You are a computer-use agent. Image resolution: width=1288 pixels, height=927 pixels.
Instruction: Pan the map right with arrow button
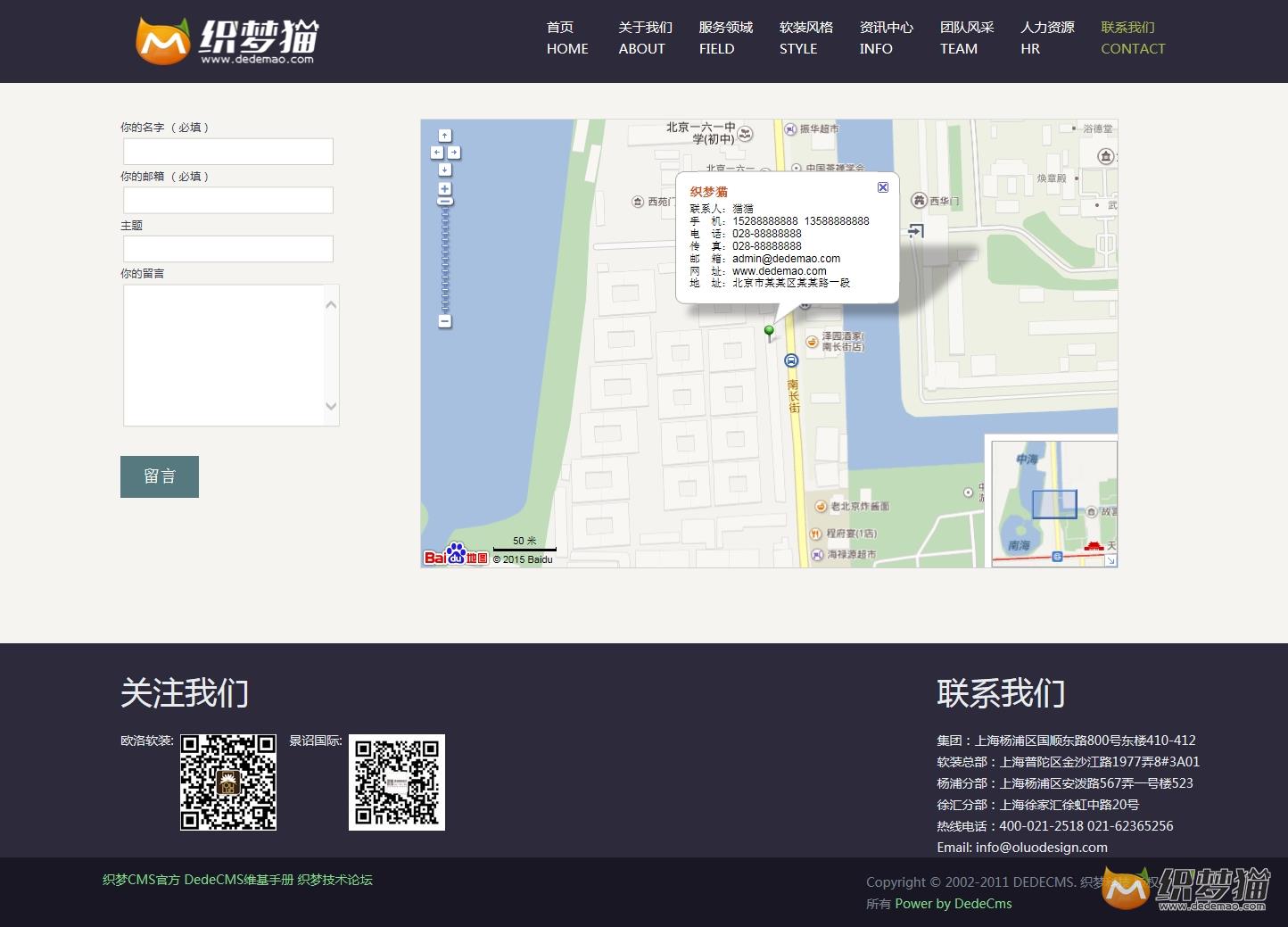454,153
